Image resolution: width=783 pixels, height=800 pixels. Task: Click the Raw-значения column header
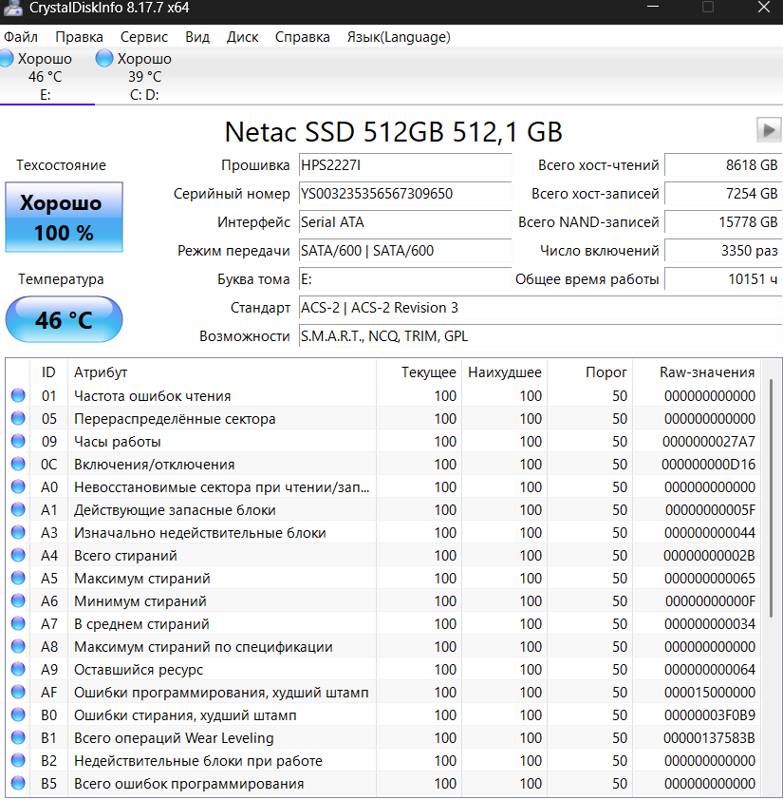pos(707,372)
